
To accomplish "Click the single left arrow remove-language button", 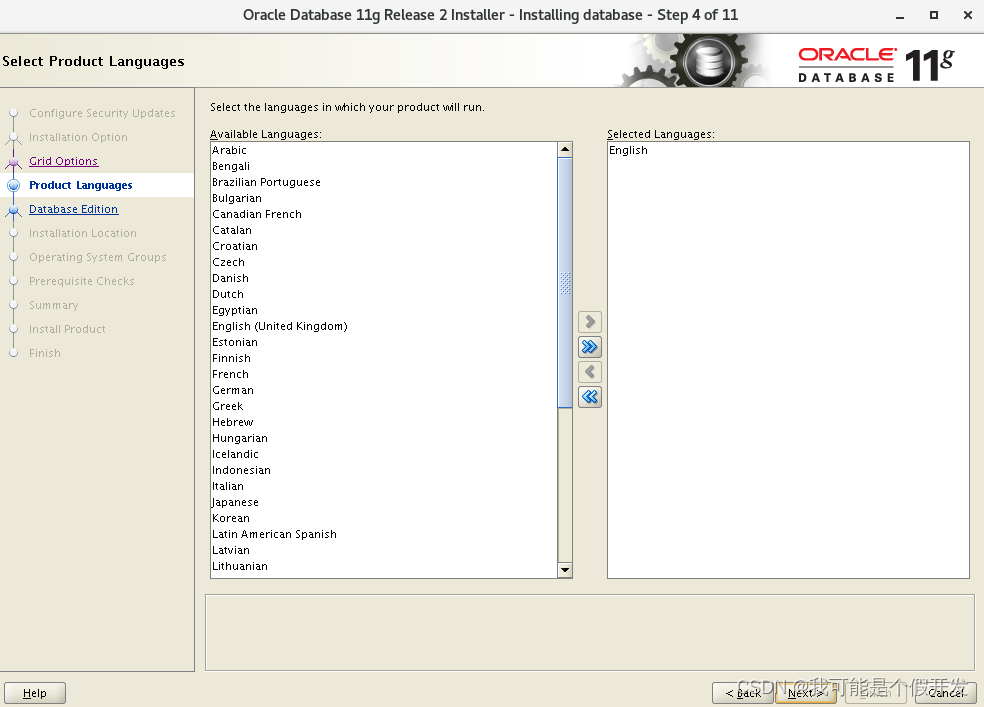I will 589,372.
